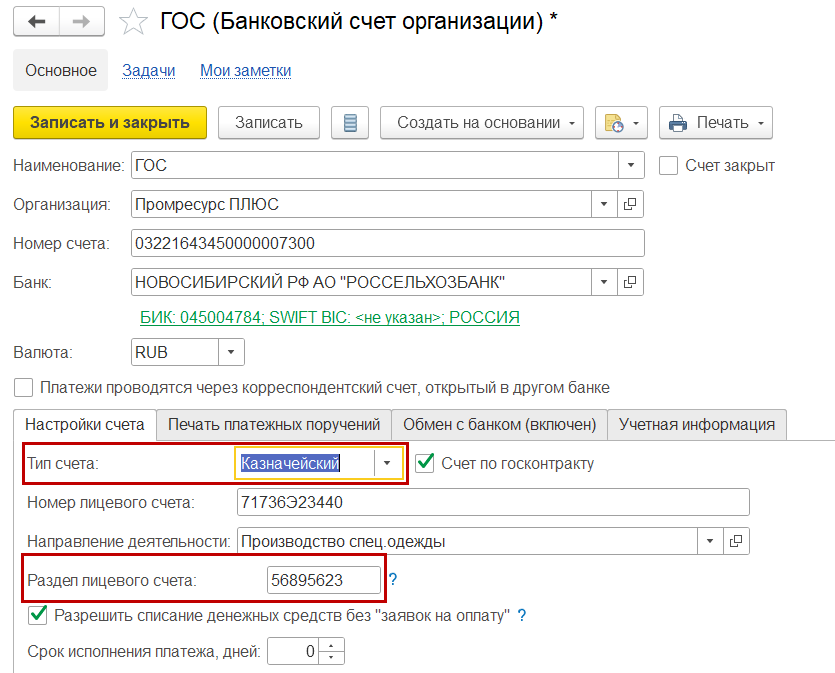Enable payments via correspondent account checkbox
This screenshot has height=673, width=835.
pos(23,387)
